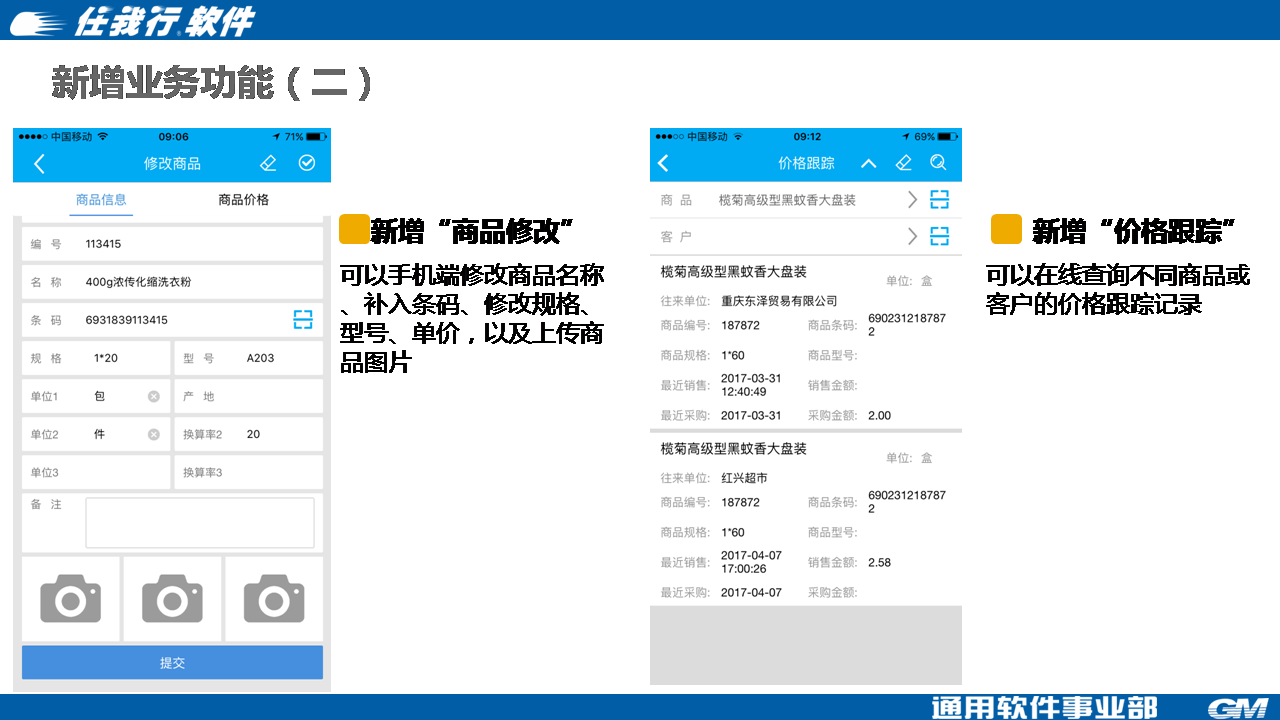Tap barcode scan icon beside 条码
Viewport: 1280px width, 720px height.
(303, 320)
